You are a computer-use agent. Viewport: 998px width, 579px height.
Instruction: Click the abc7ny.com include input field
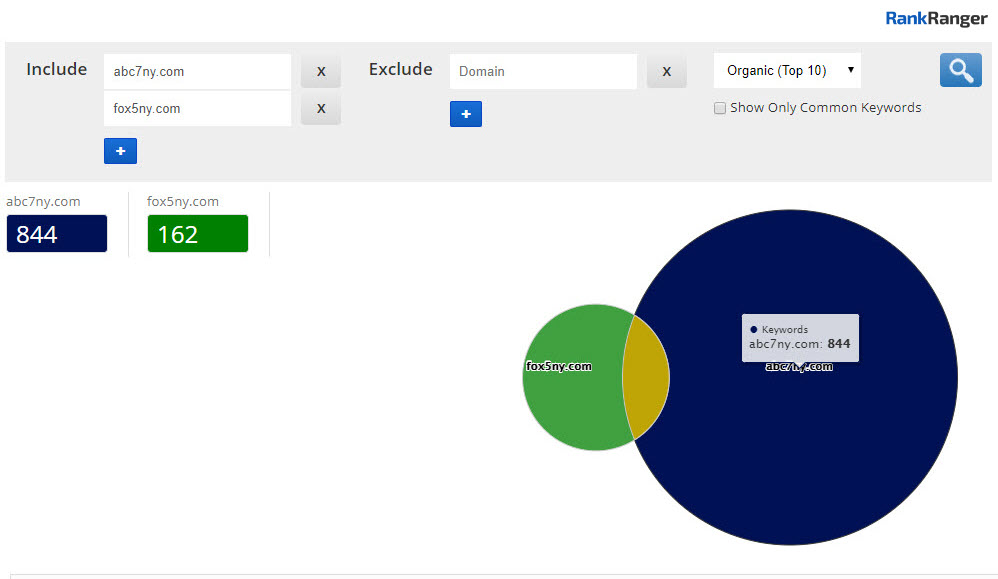(x=197, y=72)
